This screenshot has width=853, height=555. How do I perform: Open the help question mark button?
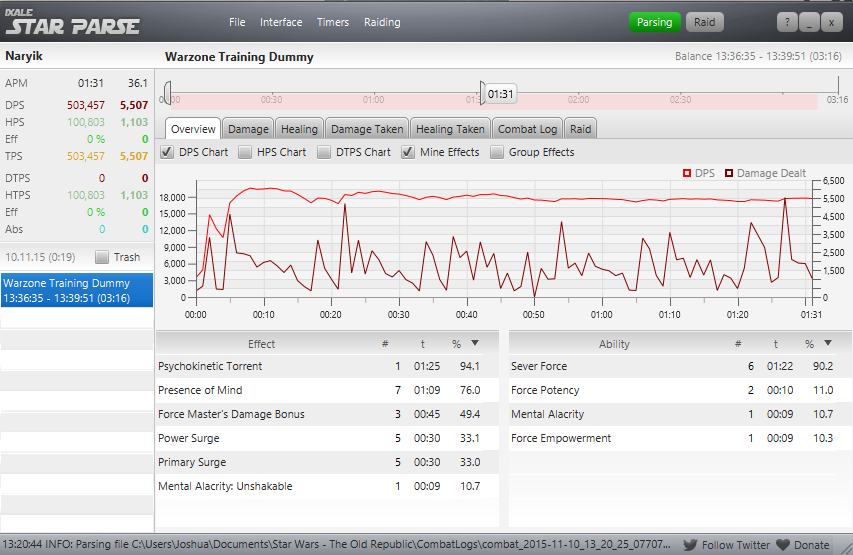coord(787,22)
